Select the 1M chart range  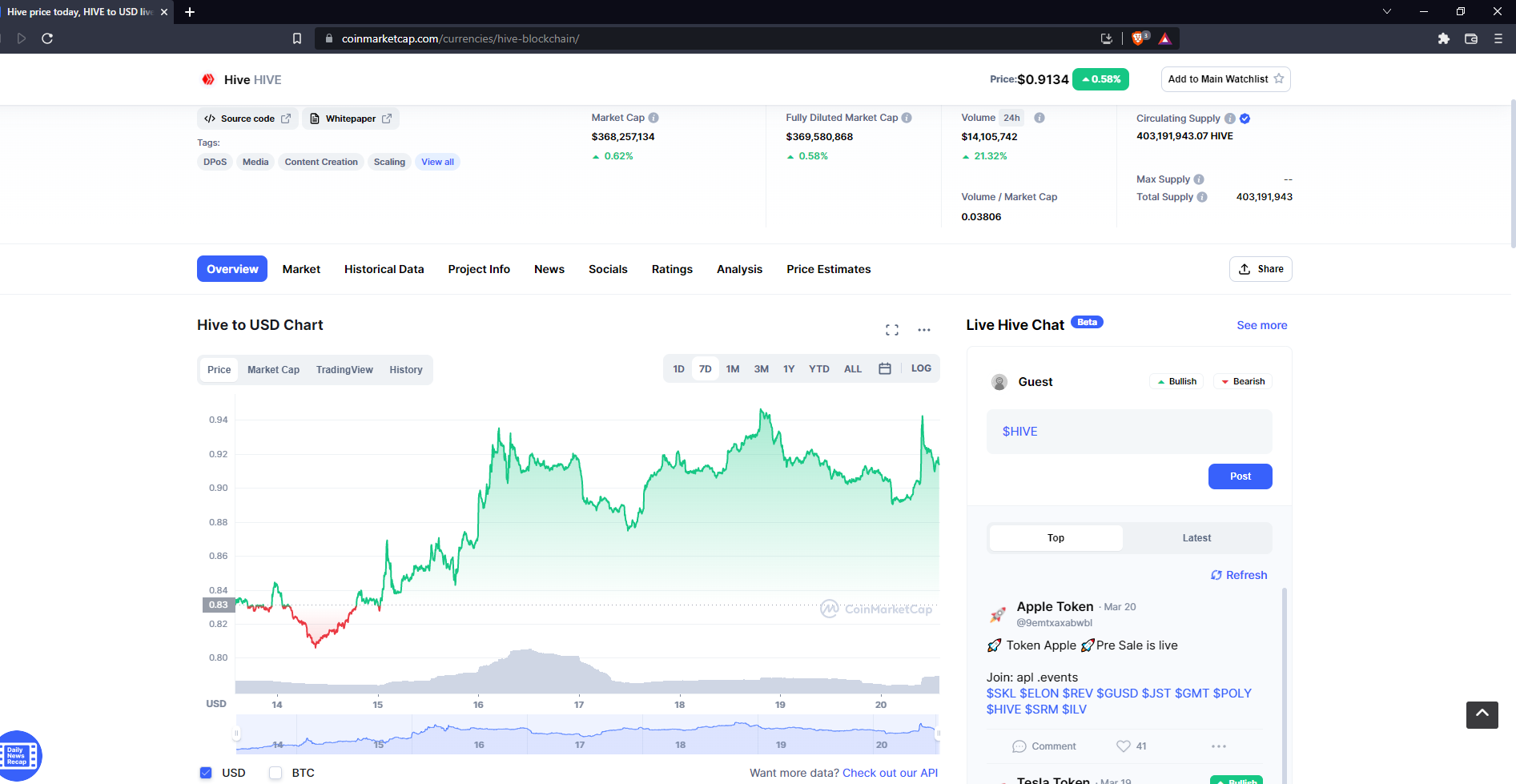pyautogui.click(x=733, y=369)
